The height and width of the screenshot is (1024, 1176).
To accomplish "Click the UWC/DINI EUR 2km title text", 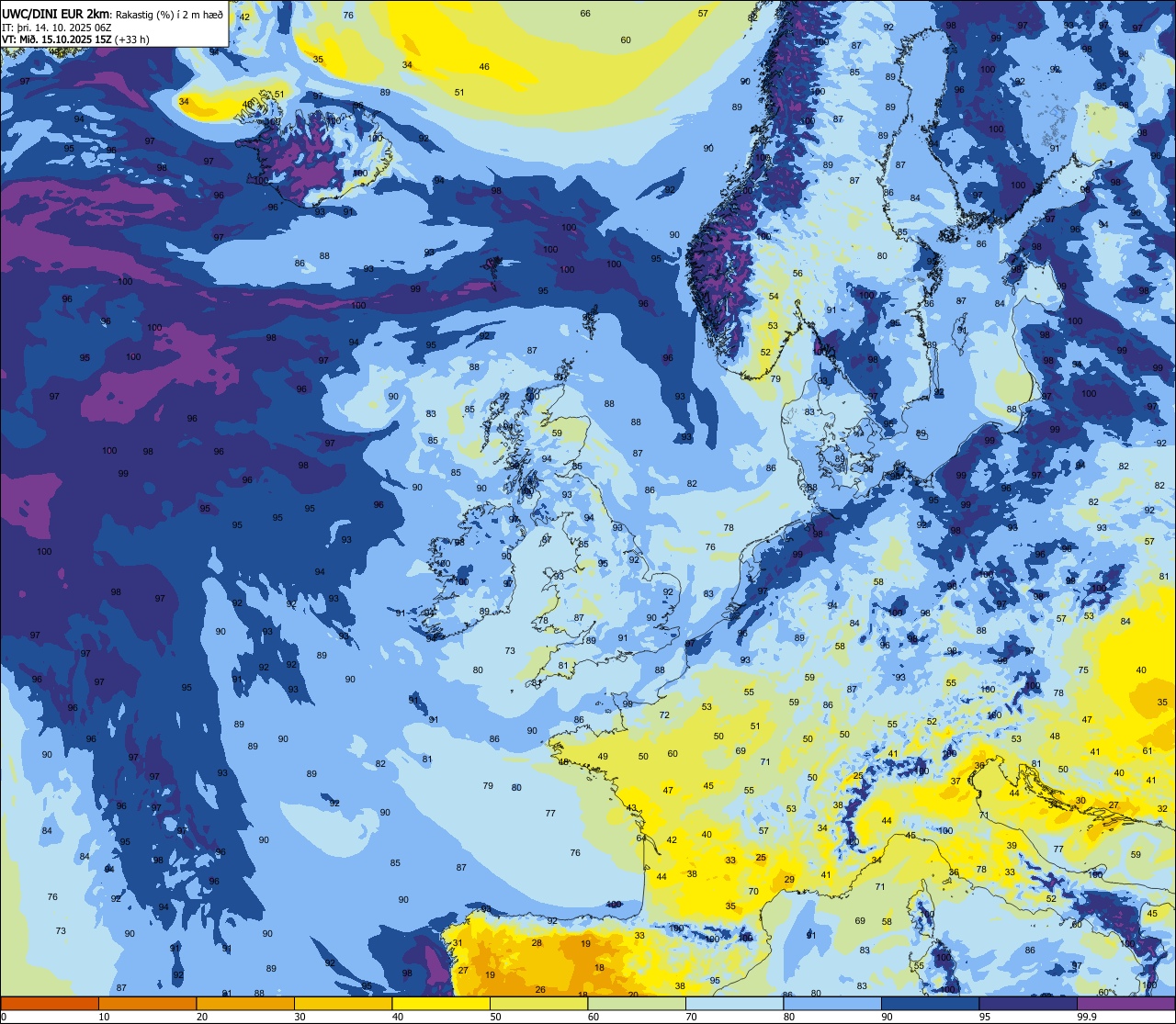I will [56, 13].
